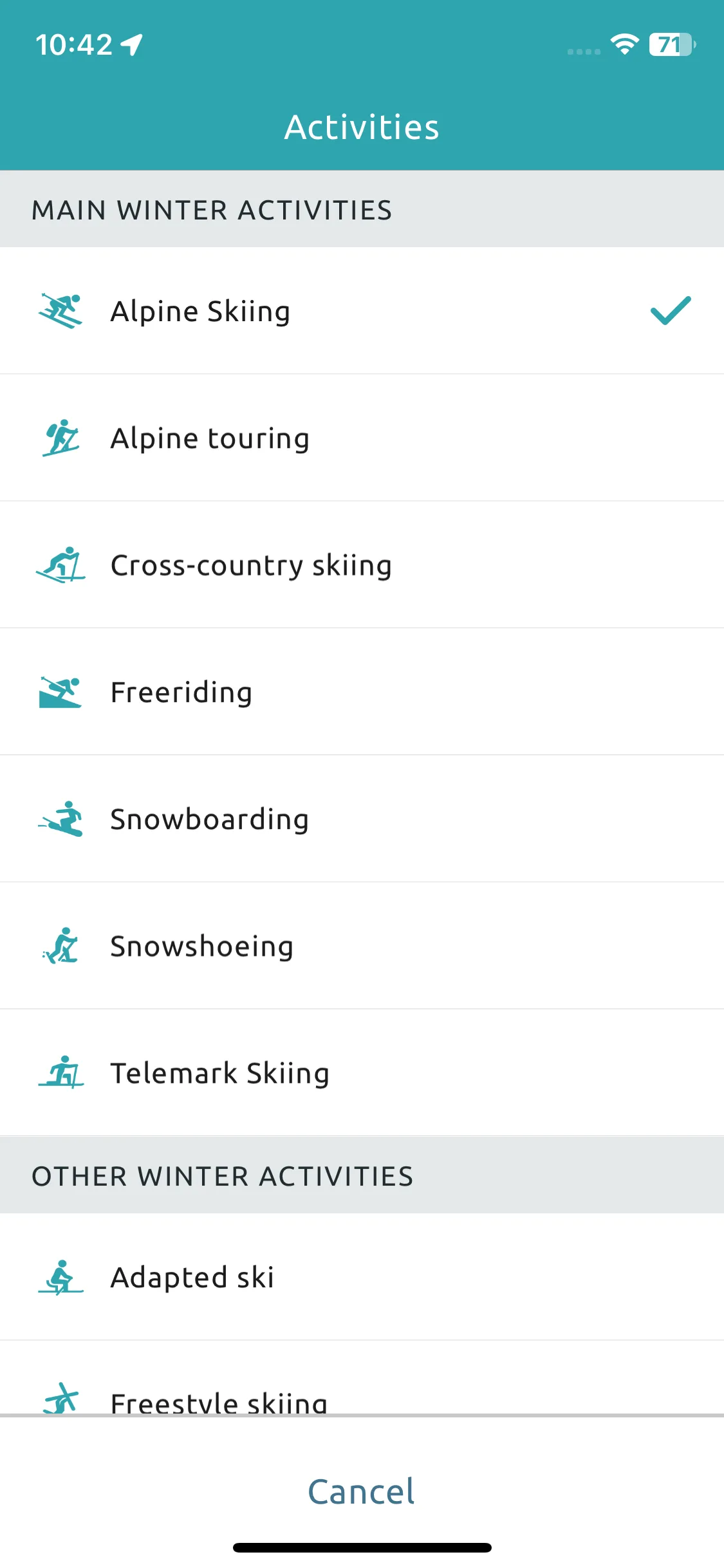
Task: Tap the Alpine Skiing skier icon
Action: click(x=60, y=311)
